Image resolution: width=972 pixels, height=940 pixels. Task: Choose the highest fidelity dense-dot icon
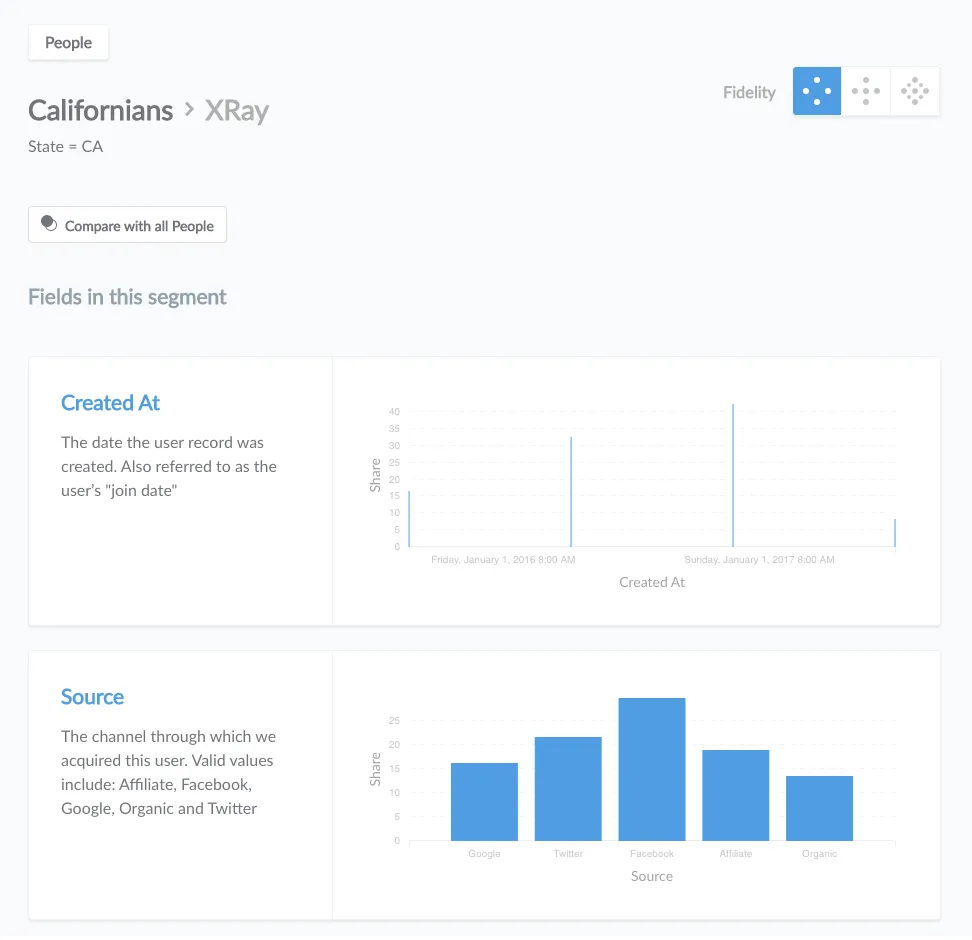pyautogui.click(x=915, y=91)
